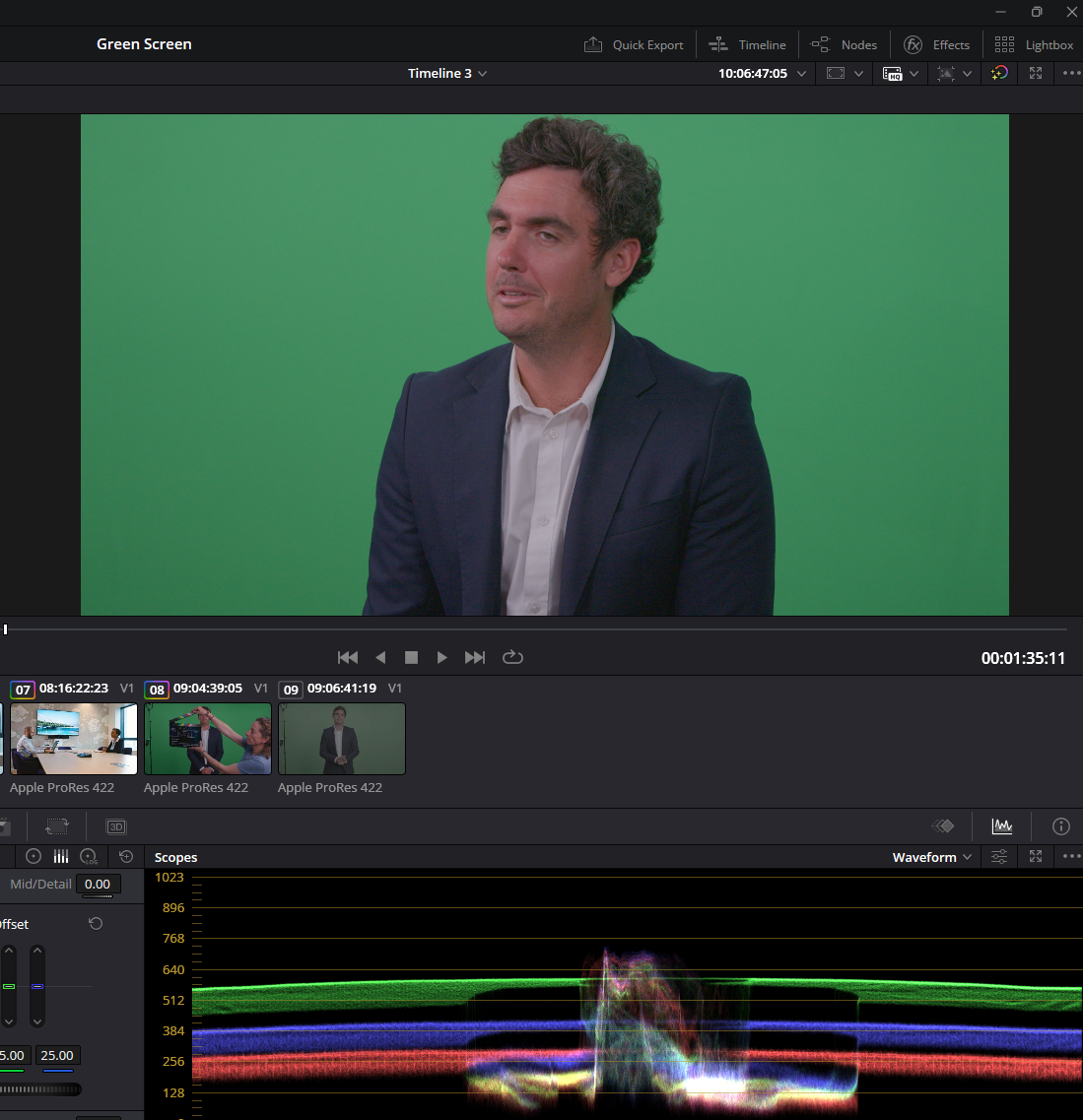Viewport: 1083px width, 1120px height.
Task: Toggle the Nodes editor panel
Action: tap(845, 44)
